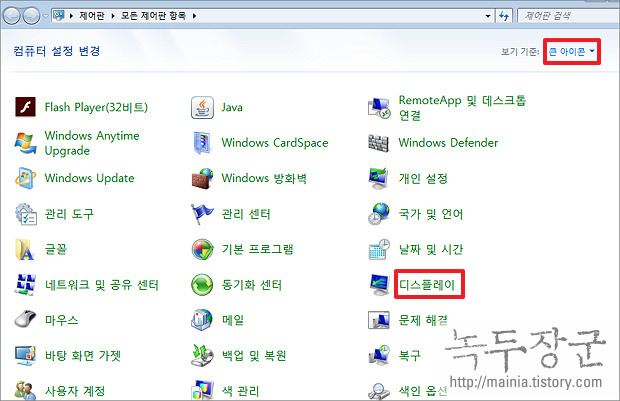This screenshot has width=620, height=401.
Task: Go forward with the Forward button
Action: 31,16
